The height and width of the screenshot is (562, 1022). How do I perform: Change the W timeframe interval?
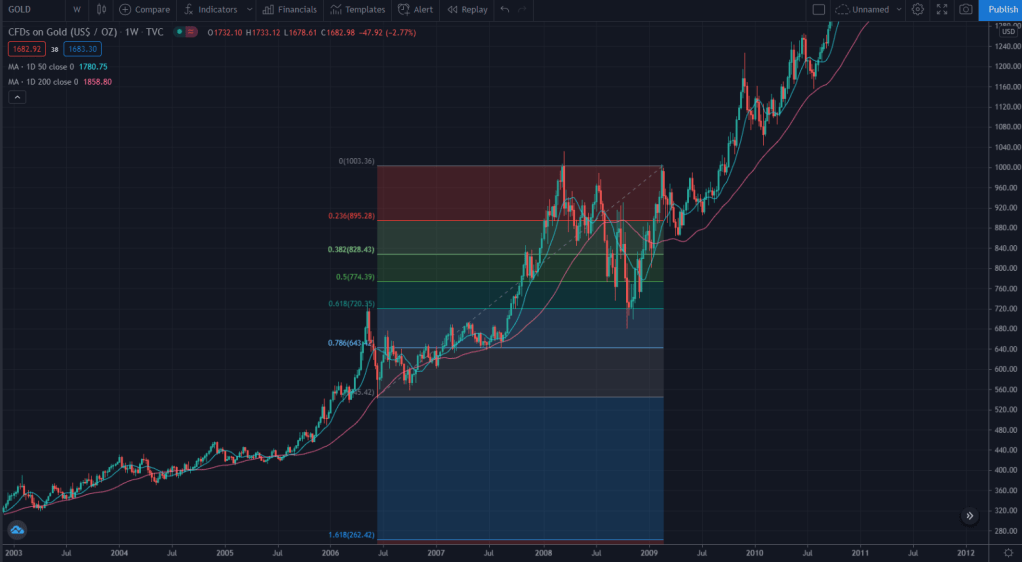pos(77,9)
